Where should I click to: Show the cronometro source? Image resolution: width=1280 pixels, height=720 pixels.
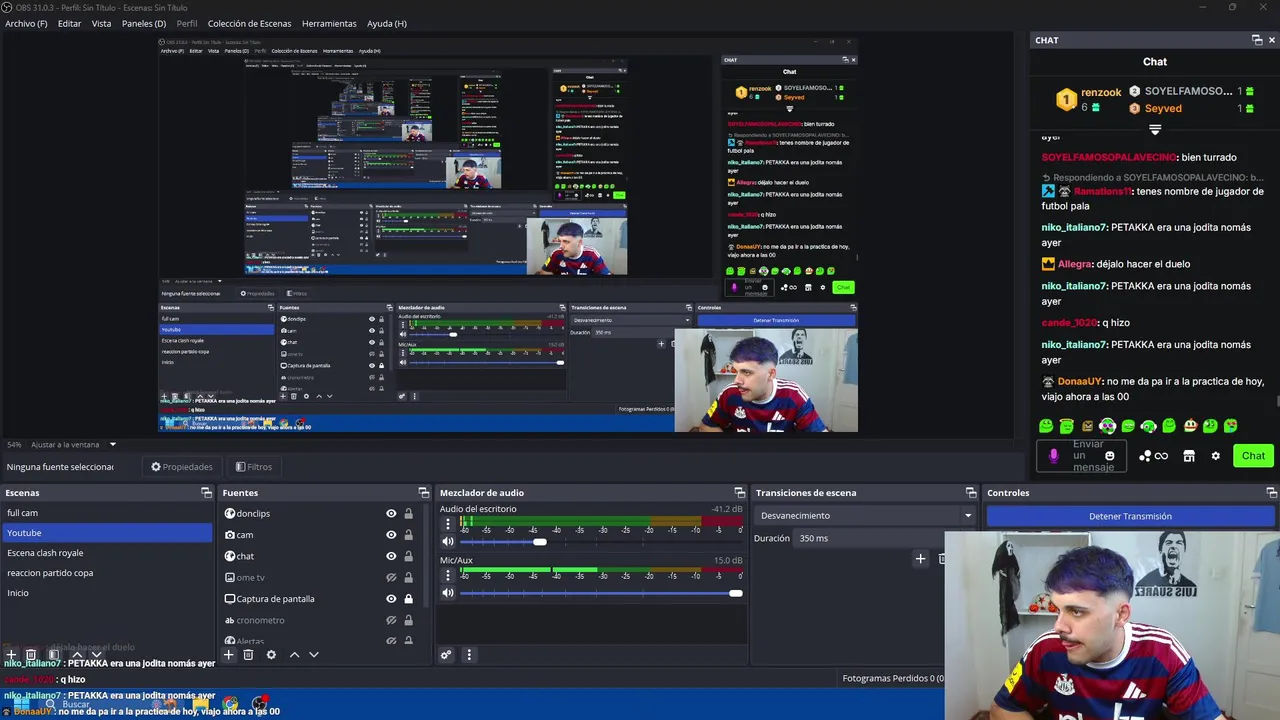pyautogui.click(x=391, y=620)
